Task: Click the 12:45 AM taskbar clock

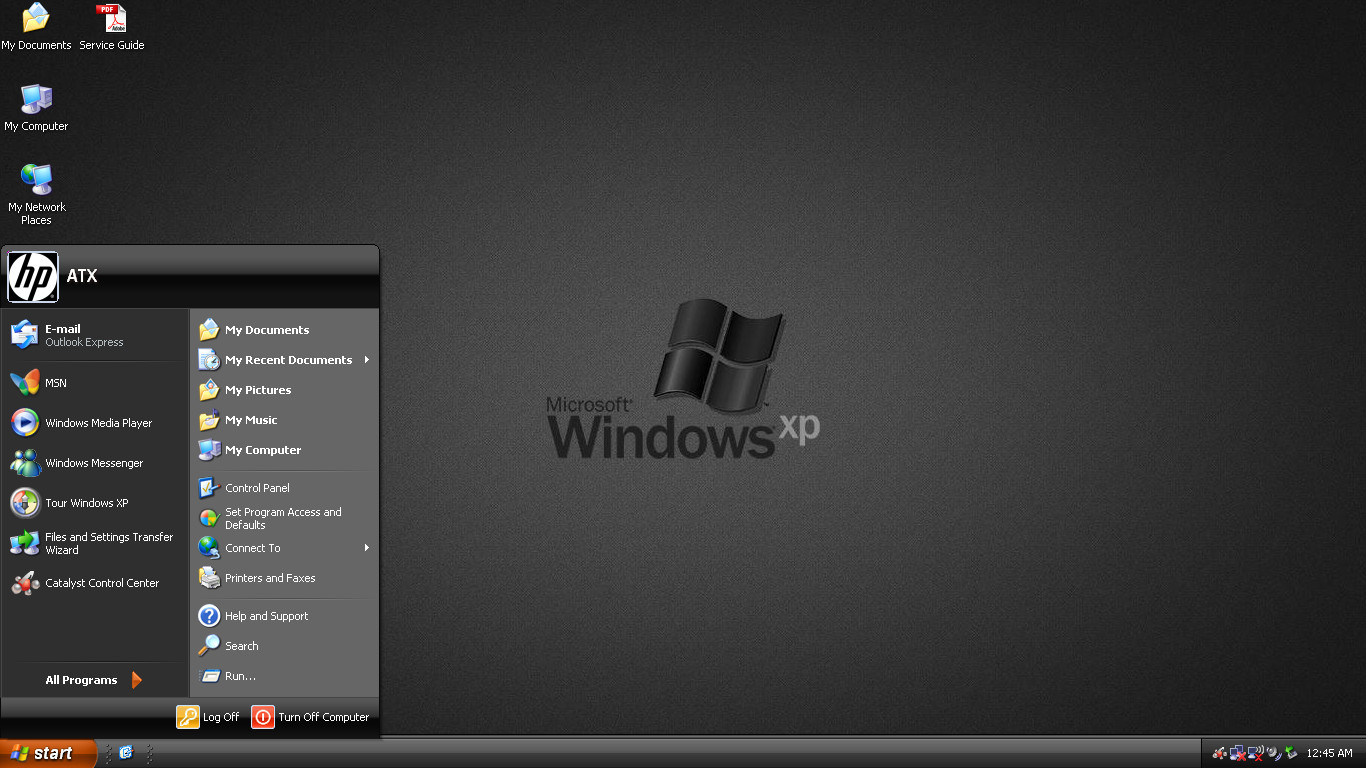Action: click(1329, 754)
